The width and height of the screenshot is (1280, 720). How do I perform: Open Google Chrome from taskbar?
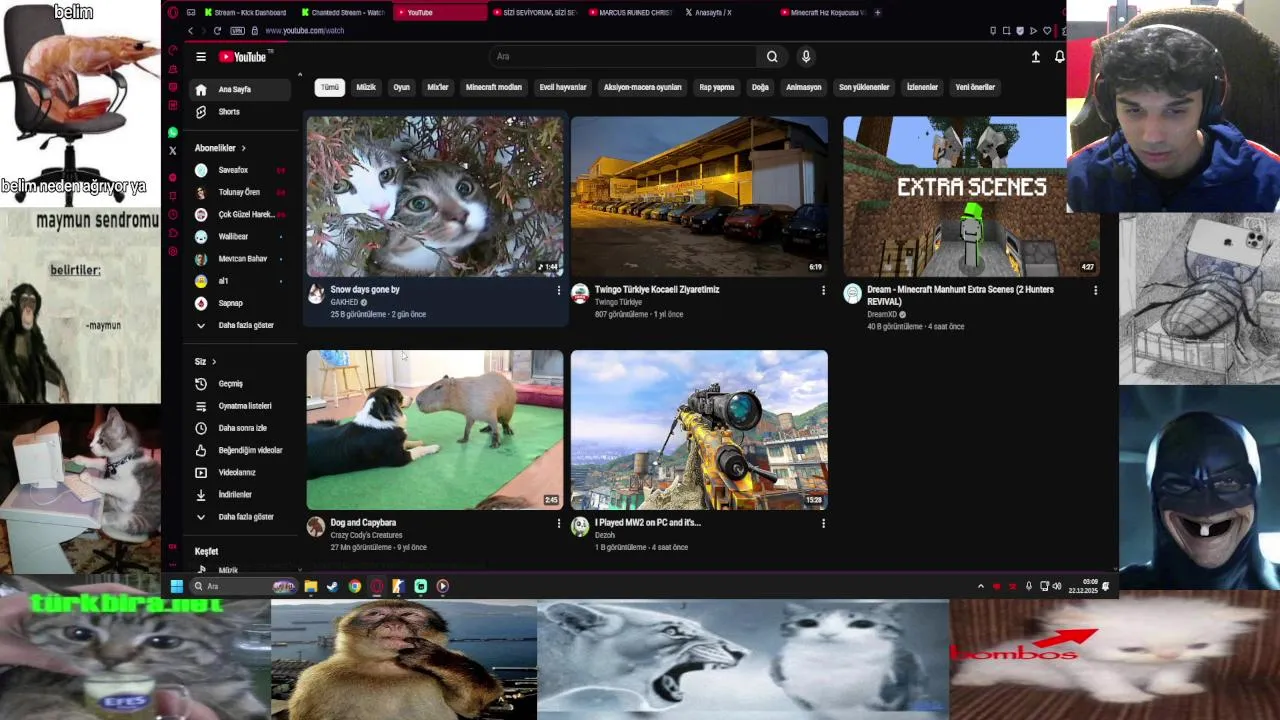[355, 586]
